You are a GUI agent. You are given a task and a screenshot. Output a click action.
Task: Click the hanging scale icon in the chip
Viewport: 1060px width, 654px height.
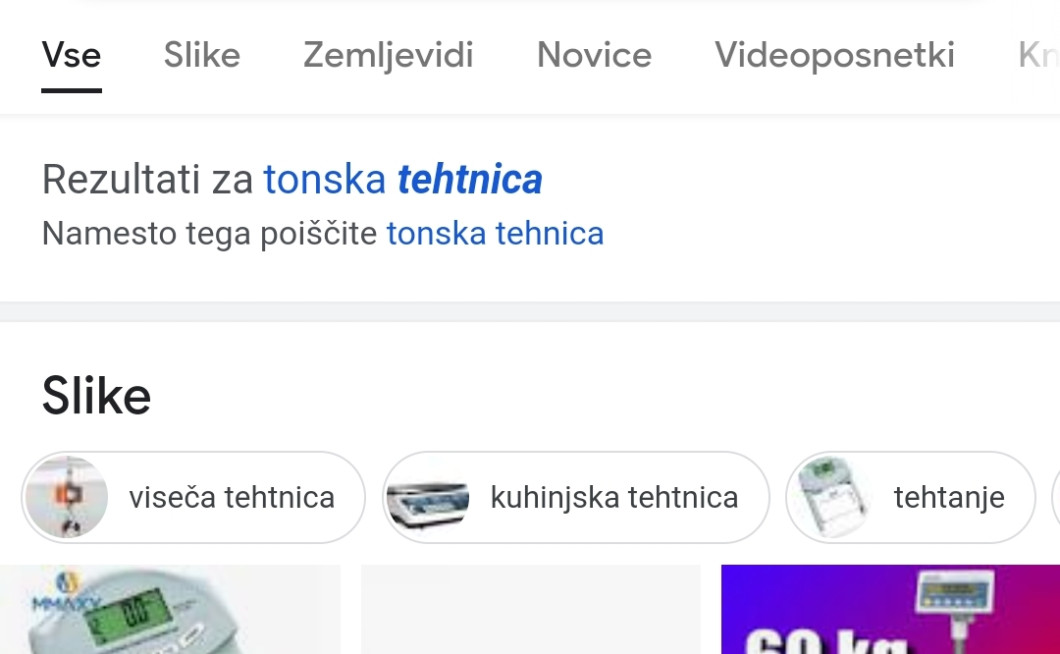coord(67,497)
